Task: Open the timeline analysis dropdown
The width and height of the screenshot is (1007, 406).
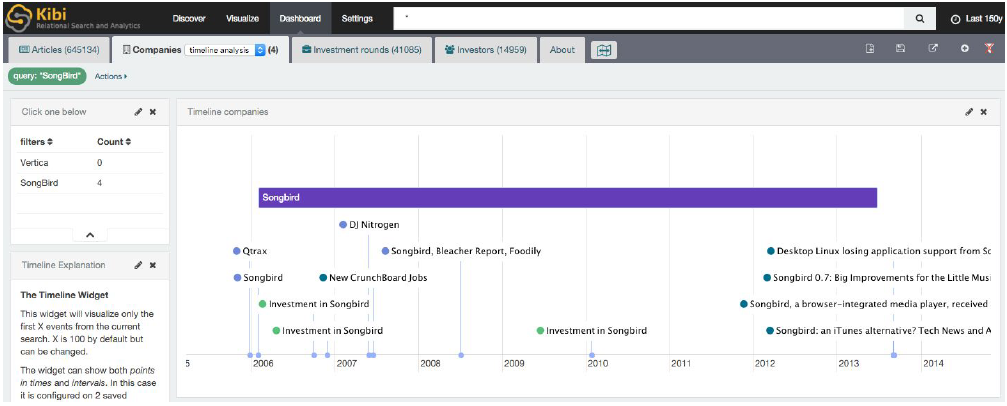Action: [x=225, y=50]
